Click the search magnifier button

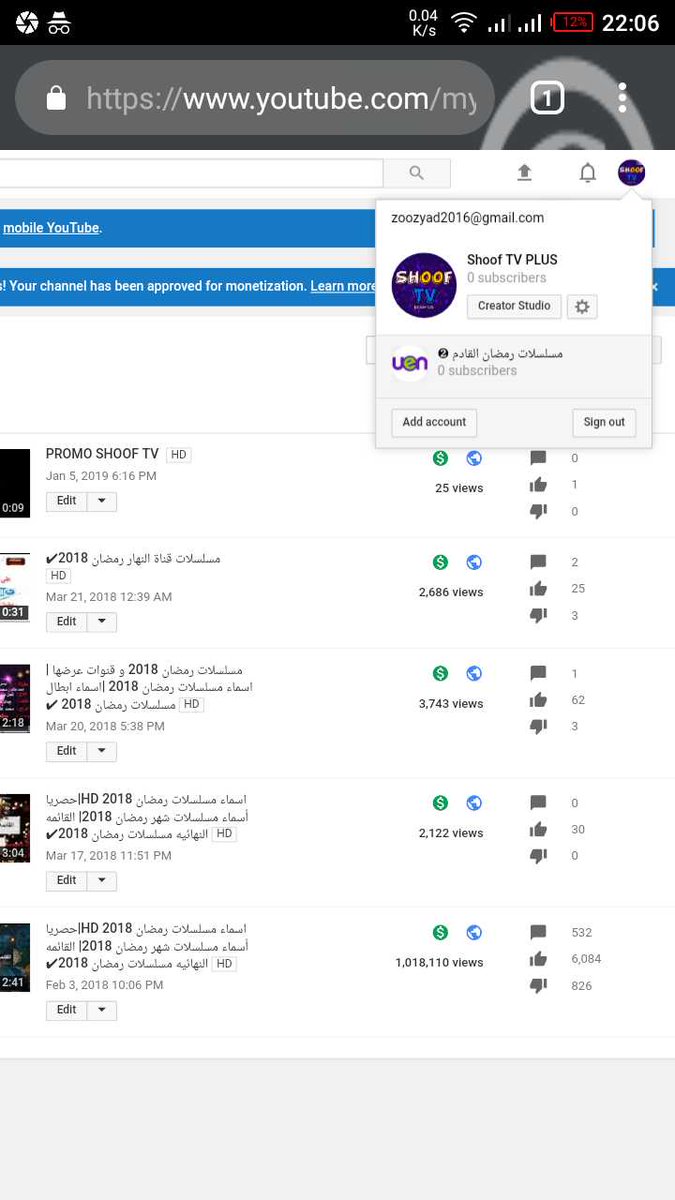[417, 173]
